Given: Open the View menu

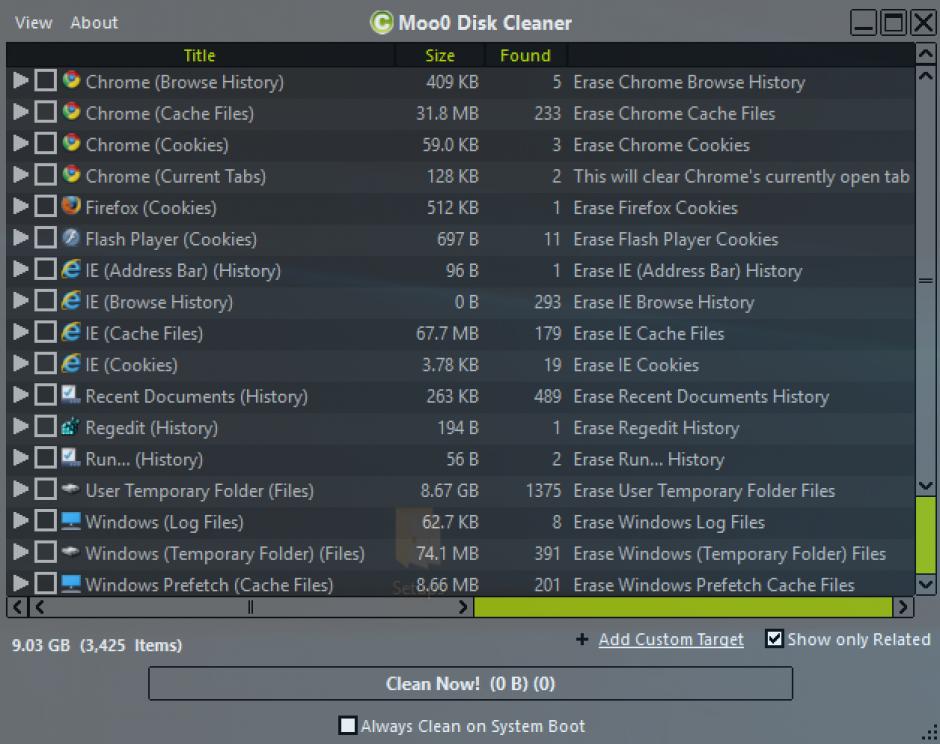Looking at the screenshot, I should click(x=34, y=23).
